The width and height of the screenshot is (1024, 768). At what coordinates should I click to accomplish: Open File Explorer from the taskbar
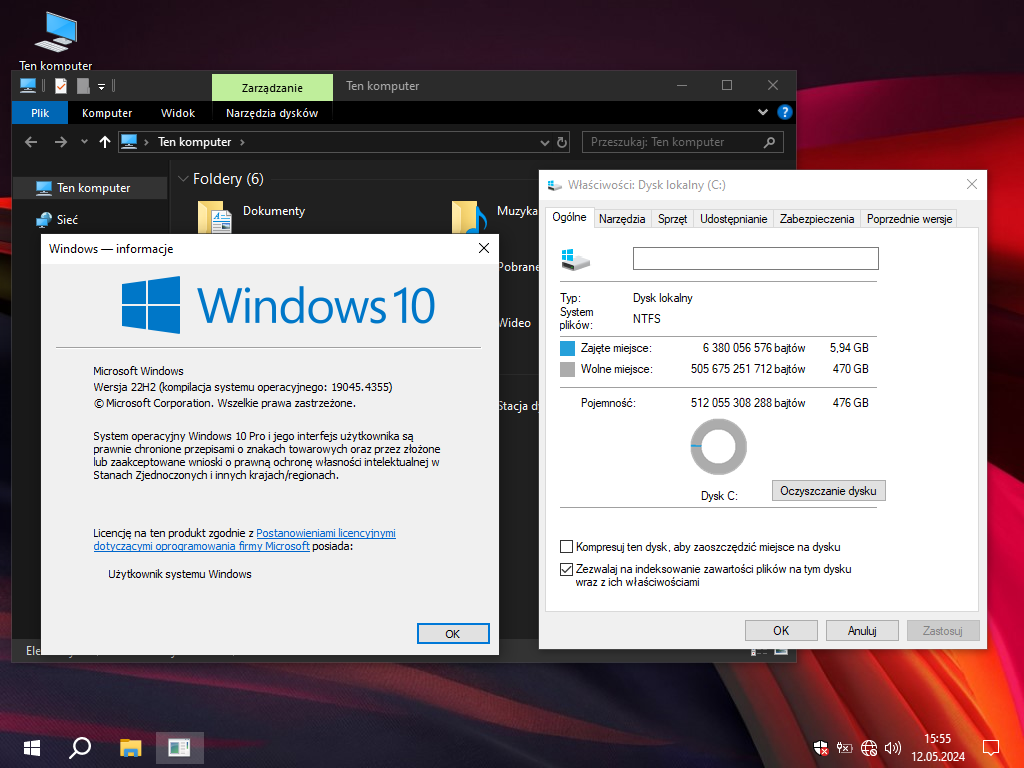click(x=130, y=747)
